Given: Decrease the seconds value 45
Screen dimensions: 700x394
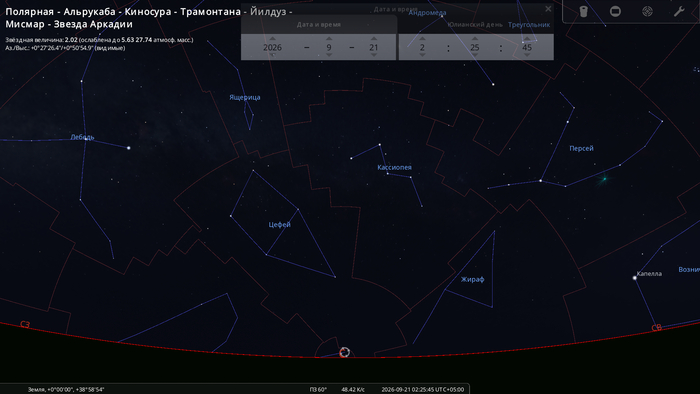Looking at the screenshot, I should [527, 55].
